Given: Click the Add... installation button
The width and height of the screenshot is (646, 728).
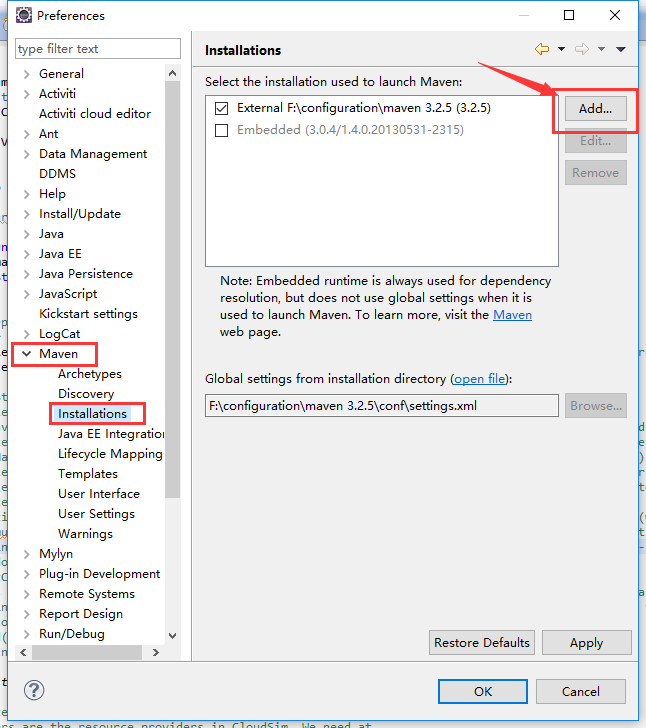Looking at the screenshot, I should (x=595, y=109).
